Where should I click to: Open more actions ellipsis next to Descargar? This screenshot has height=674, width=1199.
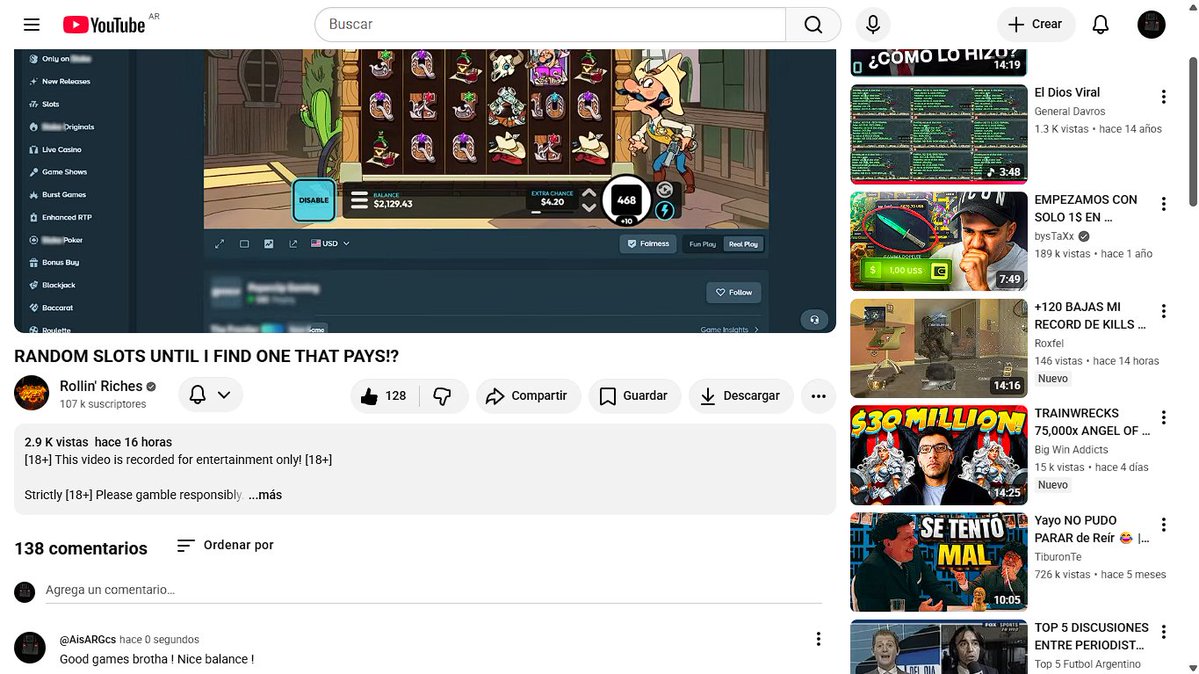818,396
